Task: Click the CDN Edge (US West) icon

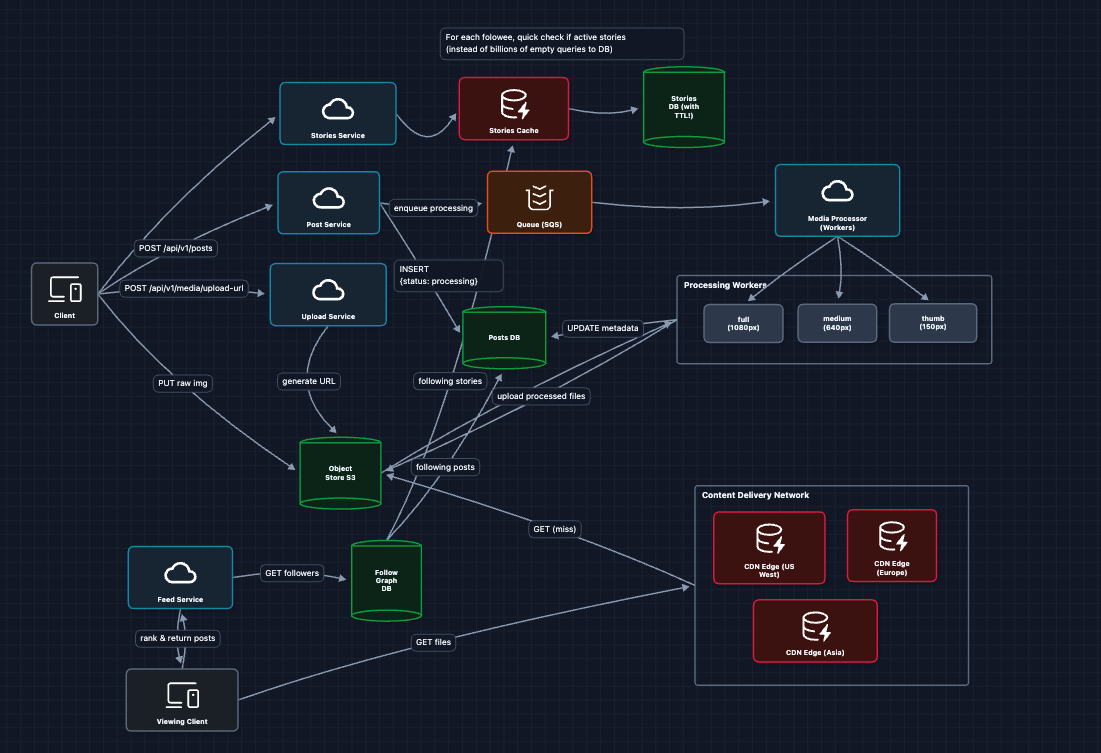Action: coord(769,540)
